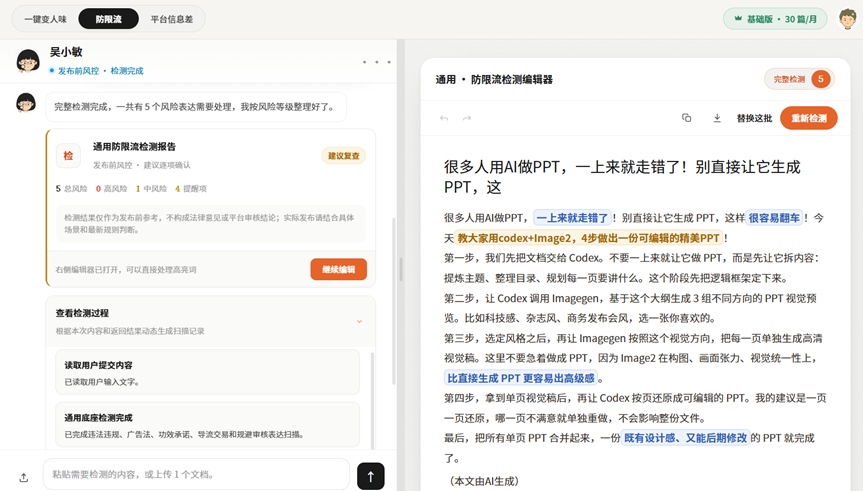Screen dimensions: 863x491
Task: Click the highlighted phrase 很容易翻车
Action: tap(774, 218)
